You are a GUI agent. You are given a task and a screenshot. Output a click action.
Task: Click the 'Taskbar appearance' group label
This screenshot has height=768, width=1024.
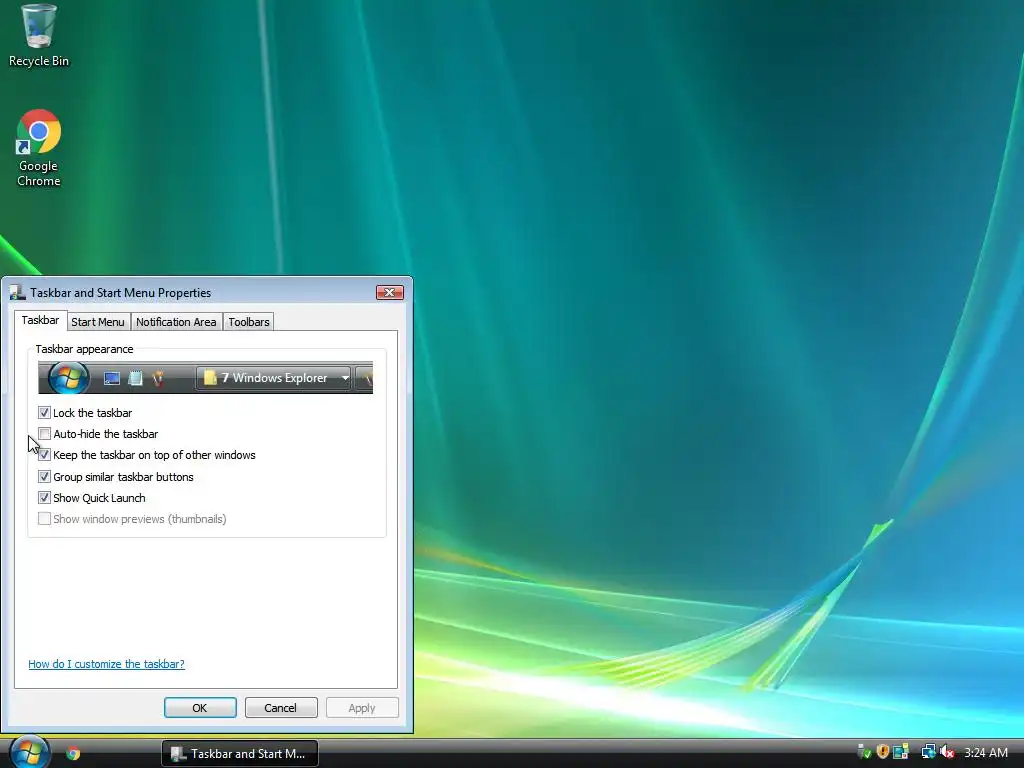pyautogui.click(x=84, y=349)
